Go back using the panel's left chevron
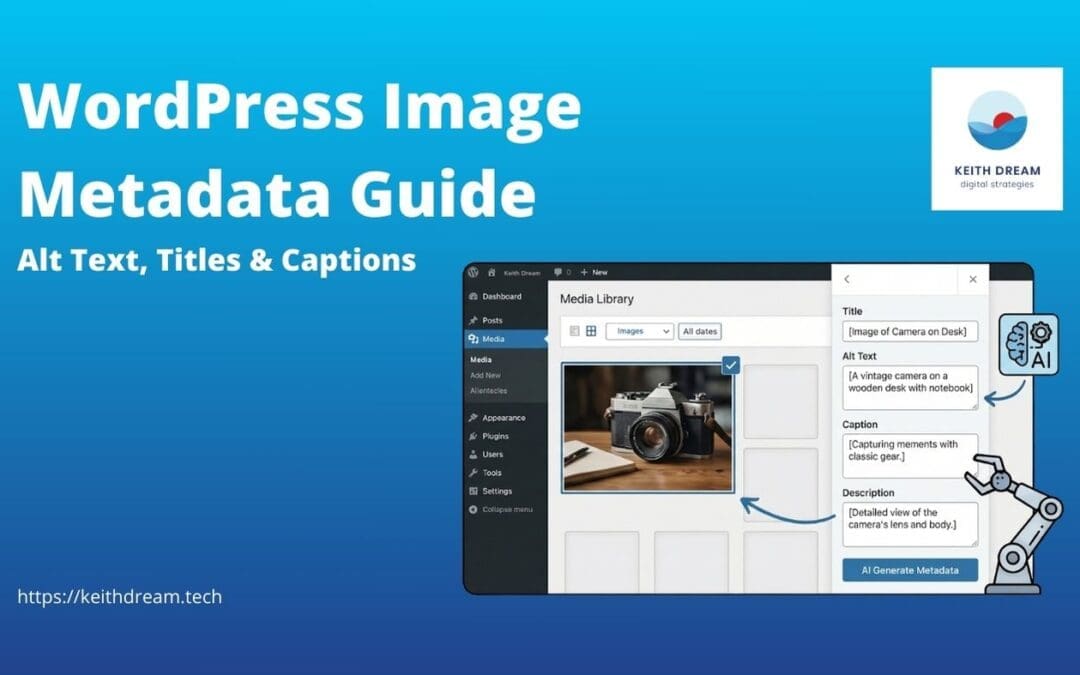The image size is (1080, 675). coord(847,279)
